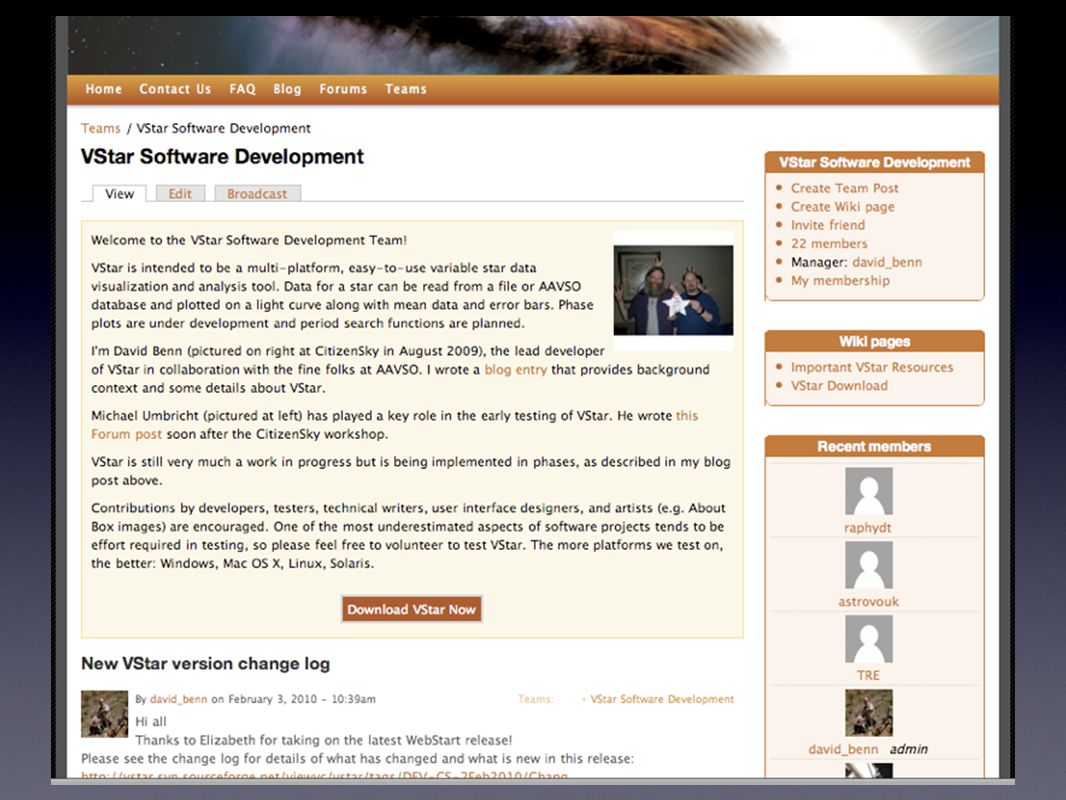Open the 22 members list
This screenshot has width=1066, height=800.
[x=829, y=243]
